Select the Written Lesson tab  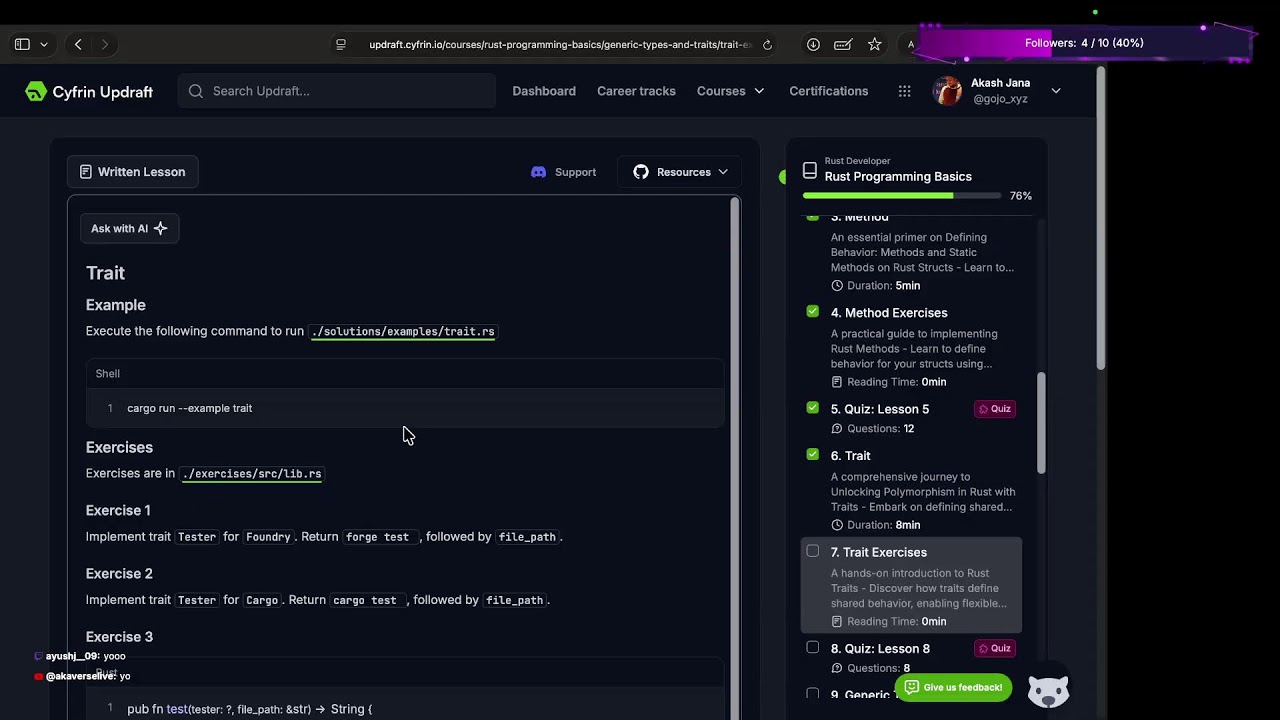(132, 172)
